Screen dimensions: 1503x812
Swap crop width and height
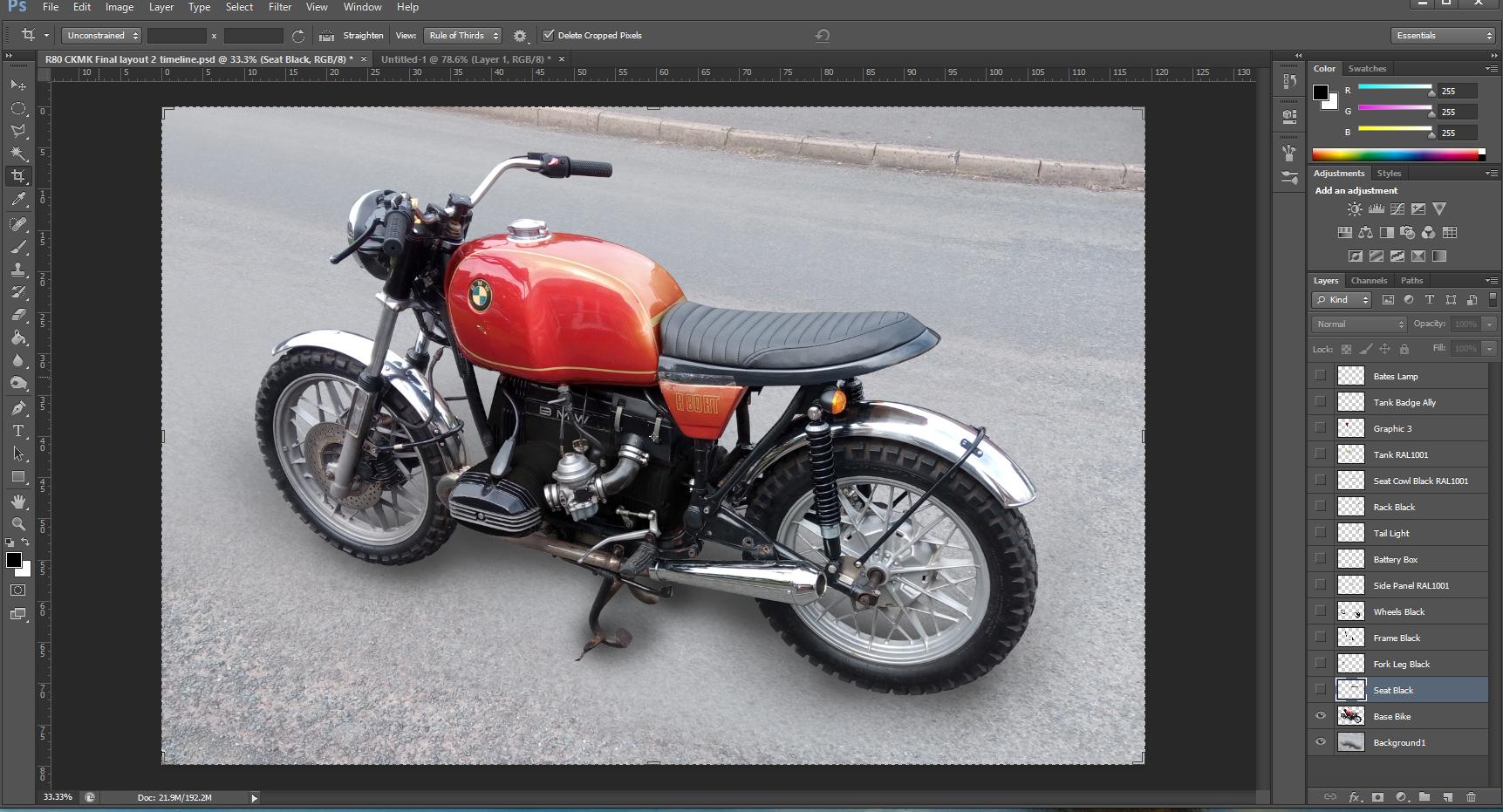point(298,36)
